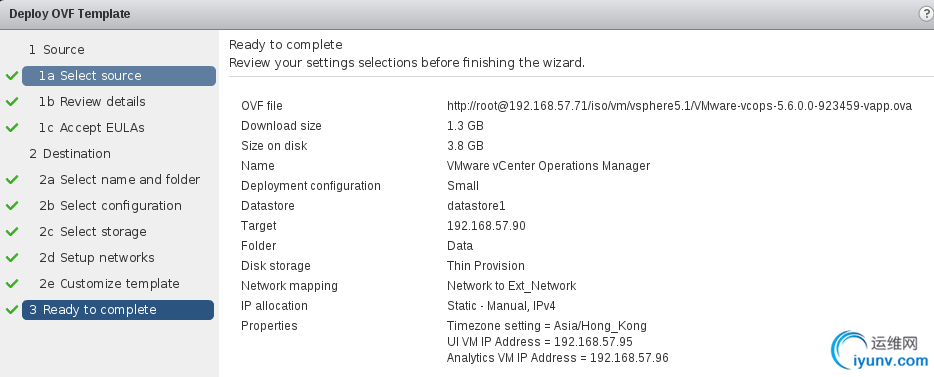Go to step 1c Accept EULAs

pyautogui.click(x=92, y=127)
